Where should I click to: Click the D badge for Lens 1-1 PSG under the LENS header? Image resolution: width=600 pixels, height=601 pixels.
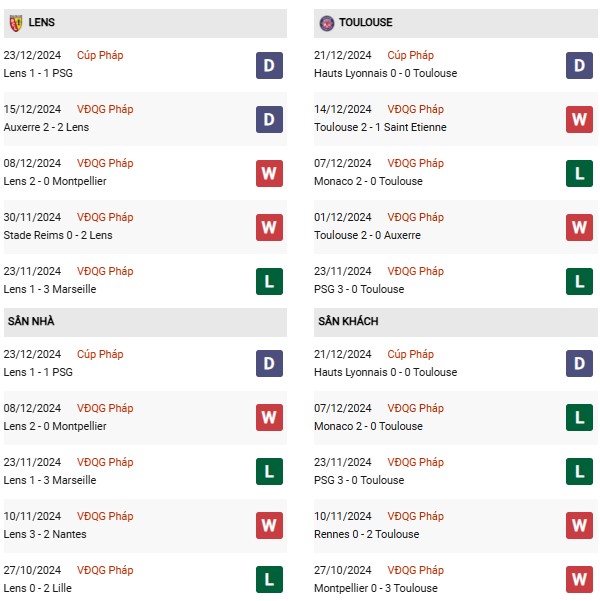pyautogui.click(x=269, y=65)
